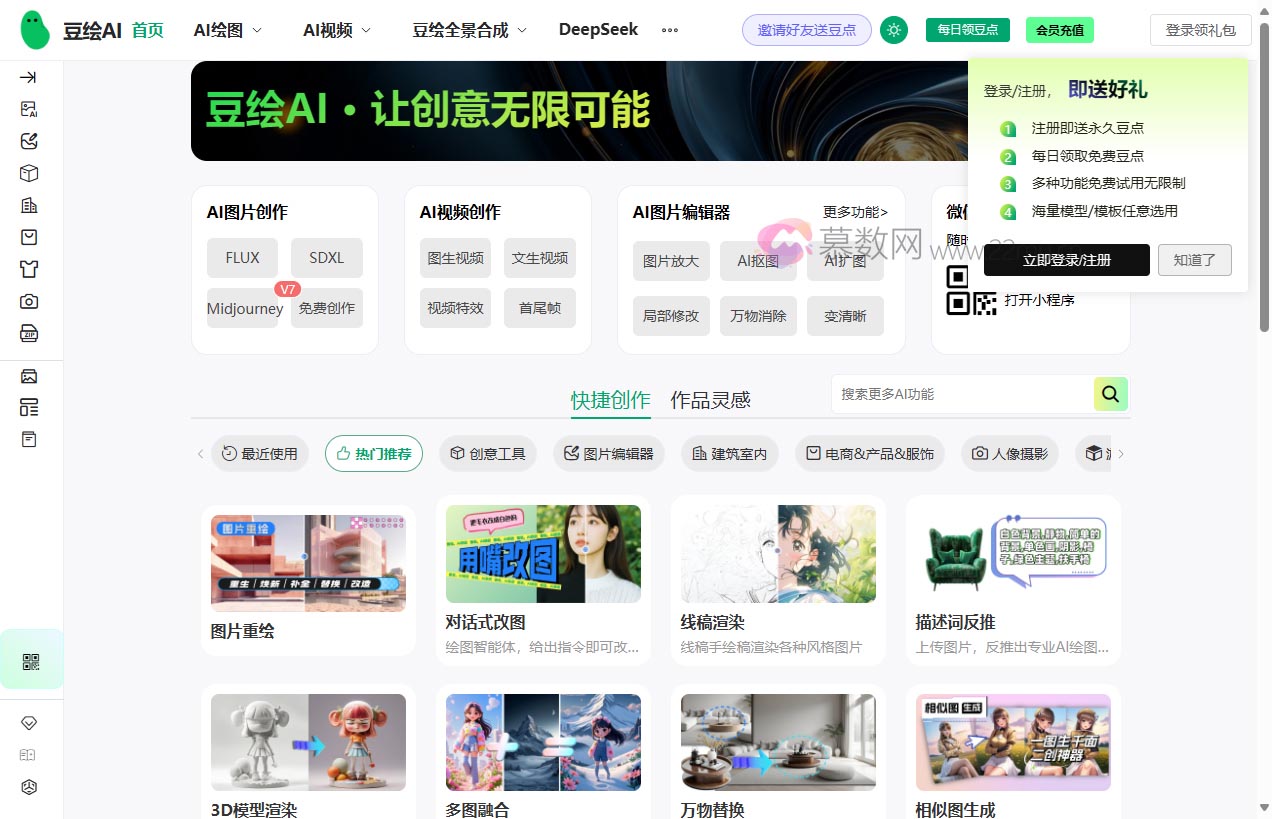Click the 立即登录/注册 button
The image size is (1272, 819).
(x=1066, y=260)
